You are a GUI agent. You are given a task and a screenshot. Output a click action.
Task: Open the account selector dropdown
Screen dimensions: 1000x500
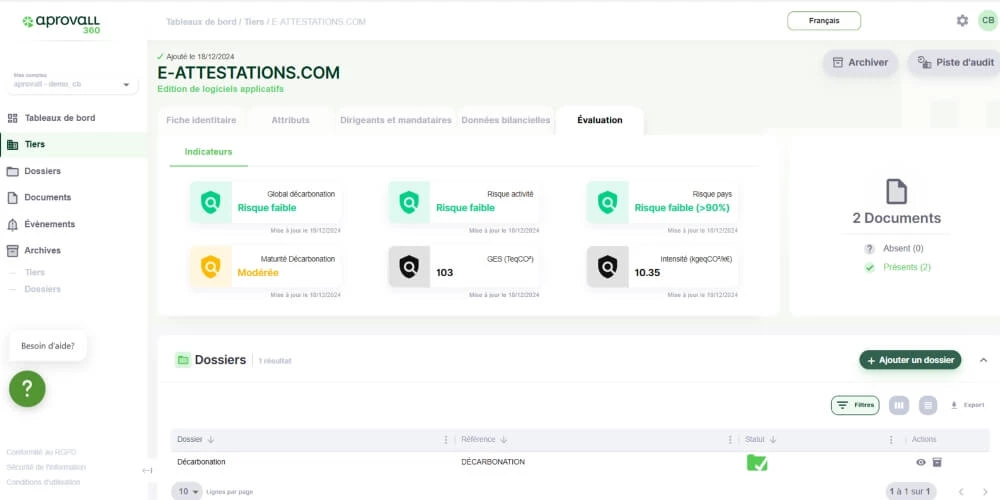73,85
